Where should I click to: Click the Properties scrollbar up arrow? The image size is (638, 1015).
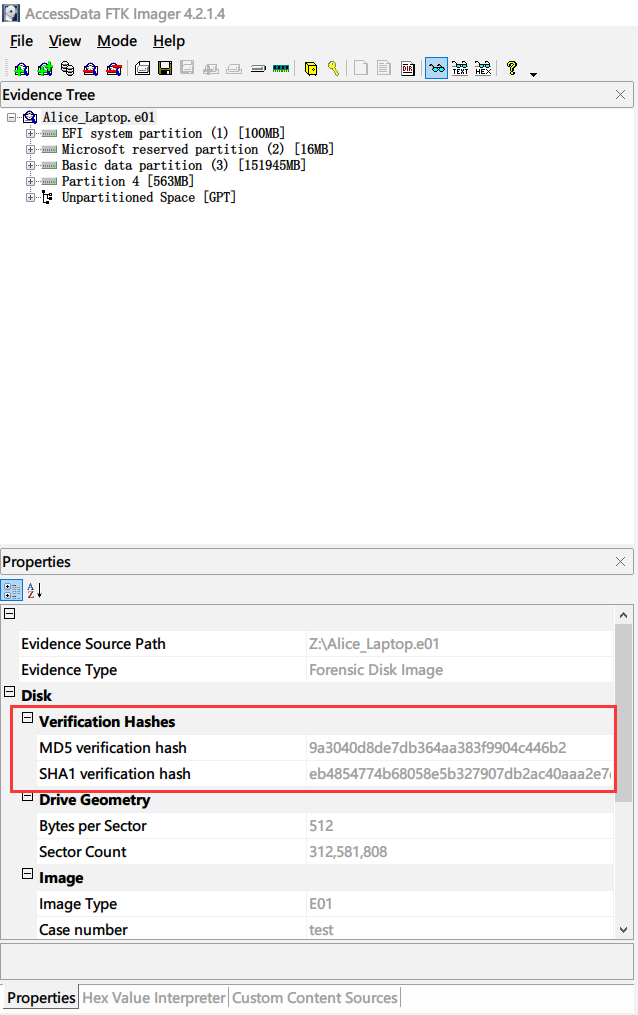(x=623, y=615)
